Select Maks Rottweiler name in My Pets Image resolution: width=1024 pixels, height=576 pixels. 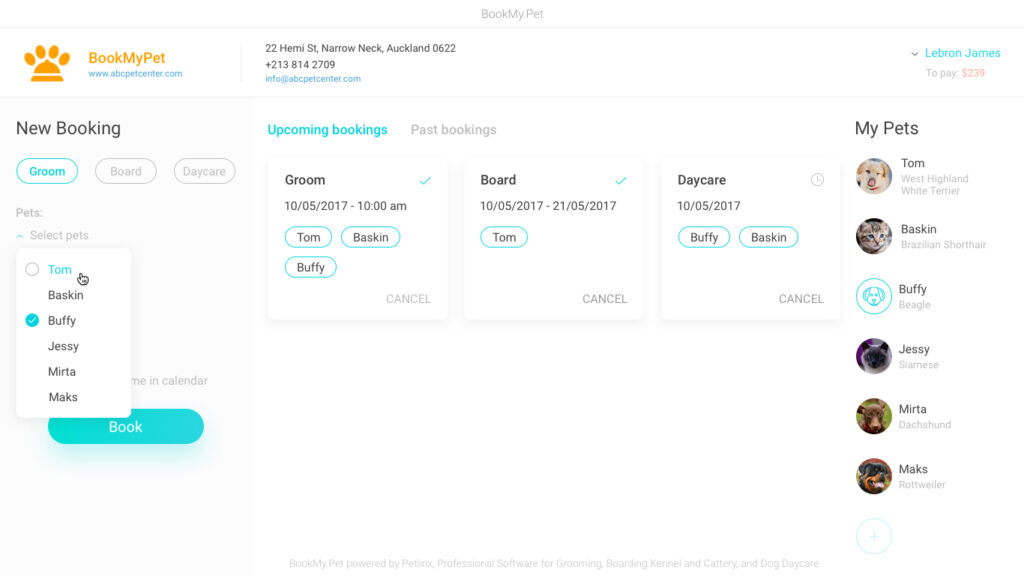tap(913, 470)
